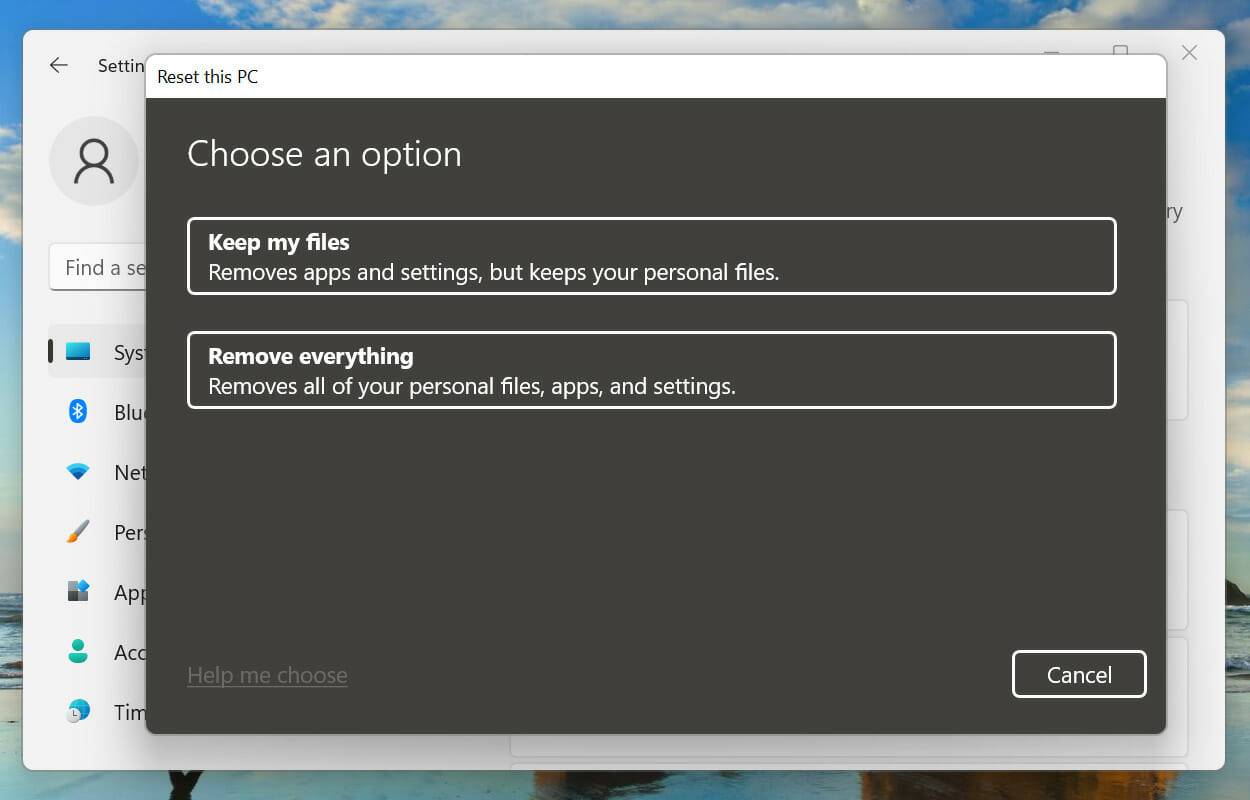This screenshot has height=800, width=1250.
Task: Open Accounts settings
Action: 110,652
